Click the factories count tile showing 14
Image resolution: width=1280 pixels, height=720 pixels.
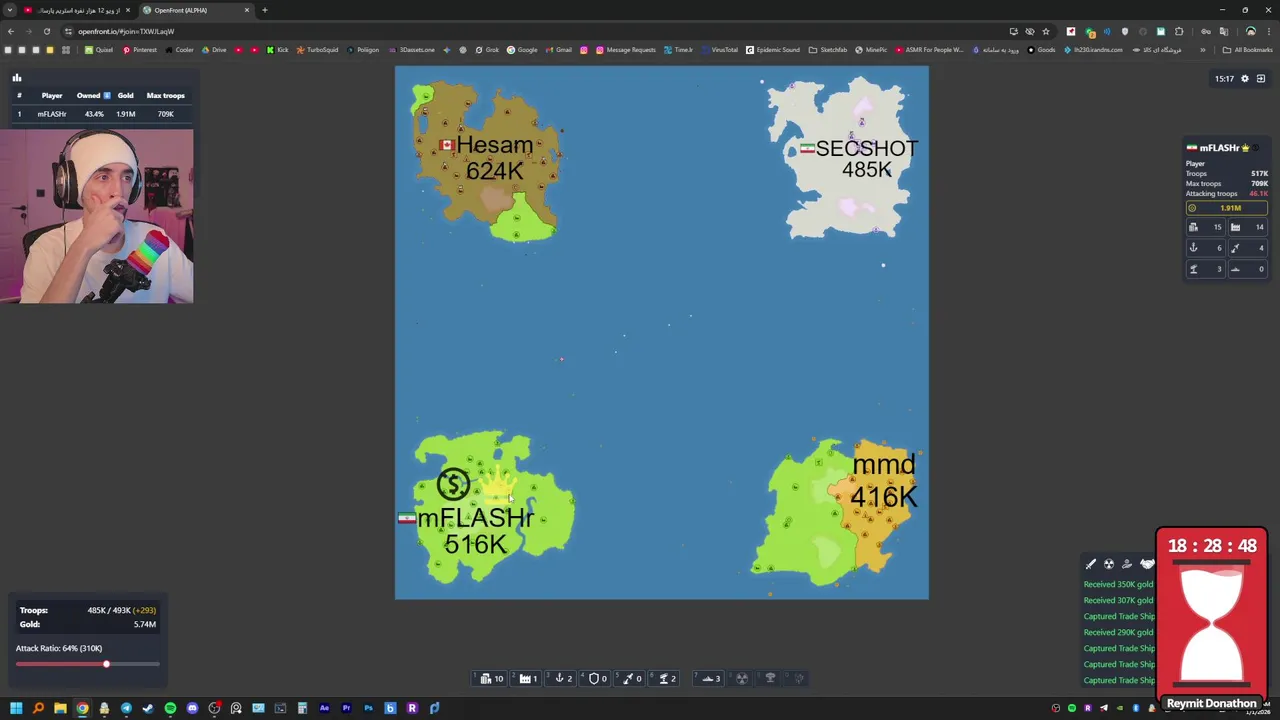tap(1247, 227)
